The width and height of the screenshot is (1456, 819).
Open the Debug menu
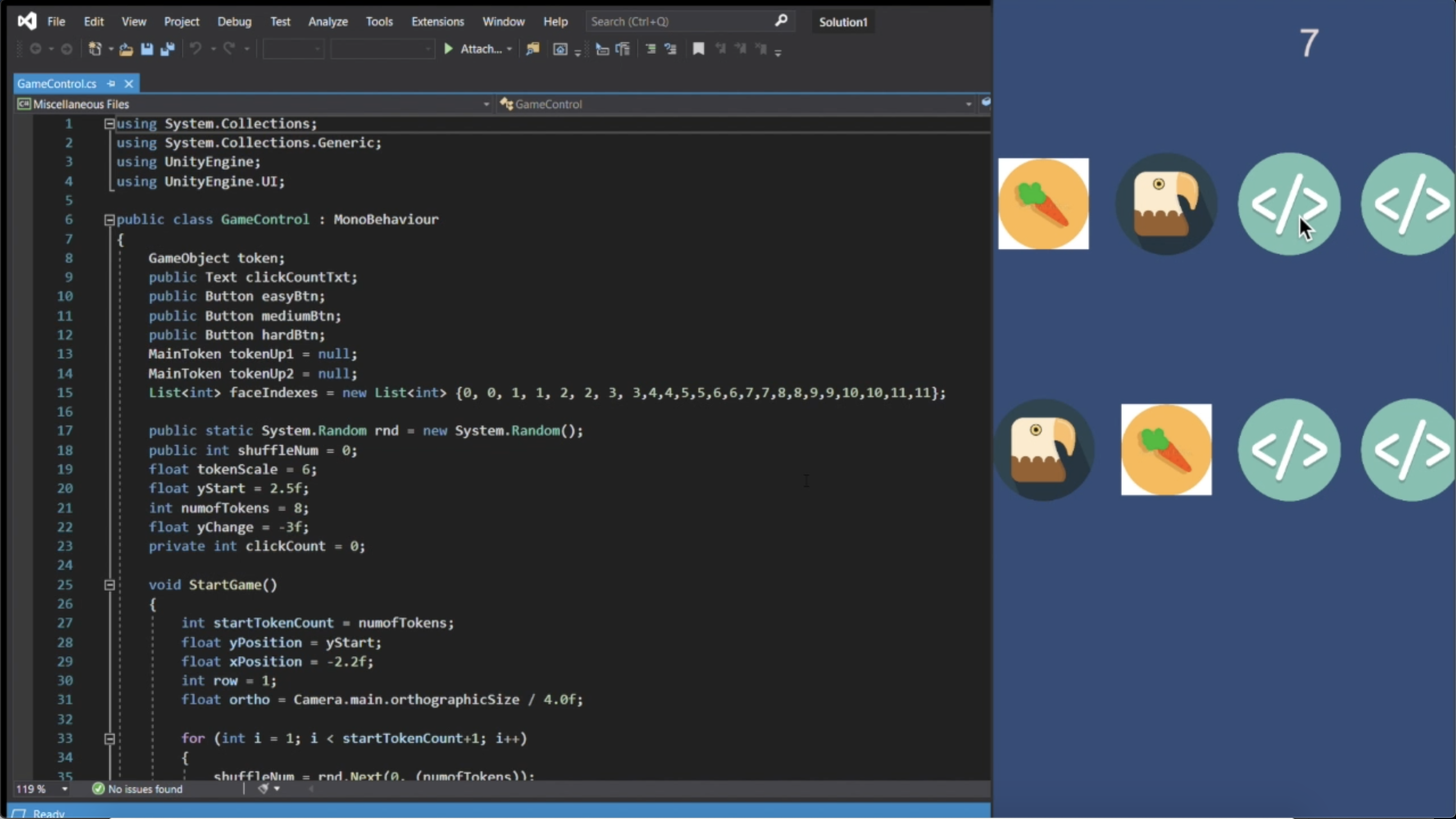tap(234, 21)
